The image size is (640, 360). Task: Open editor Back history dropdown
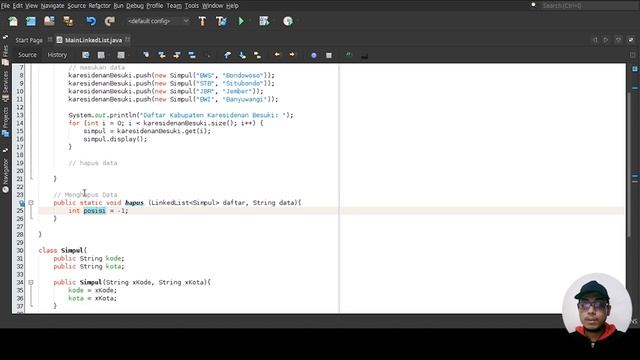(109, 55)
